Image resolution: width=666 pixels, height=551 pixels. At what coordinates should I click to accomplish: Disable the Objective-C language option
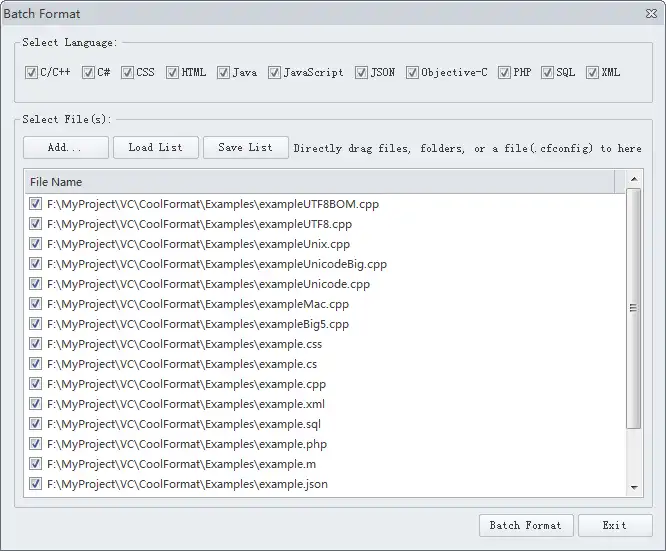click(412, 73)
